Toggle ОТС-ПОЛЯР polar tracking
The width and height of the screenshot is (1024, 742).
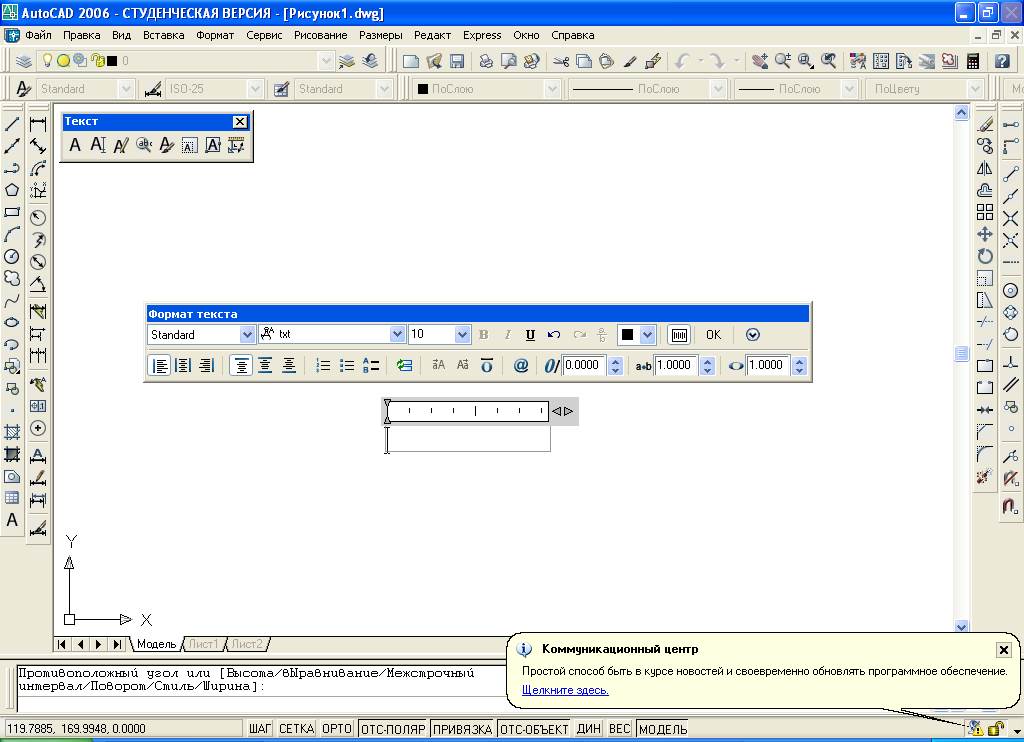click(392, 729)
